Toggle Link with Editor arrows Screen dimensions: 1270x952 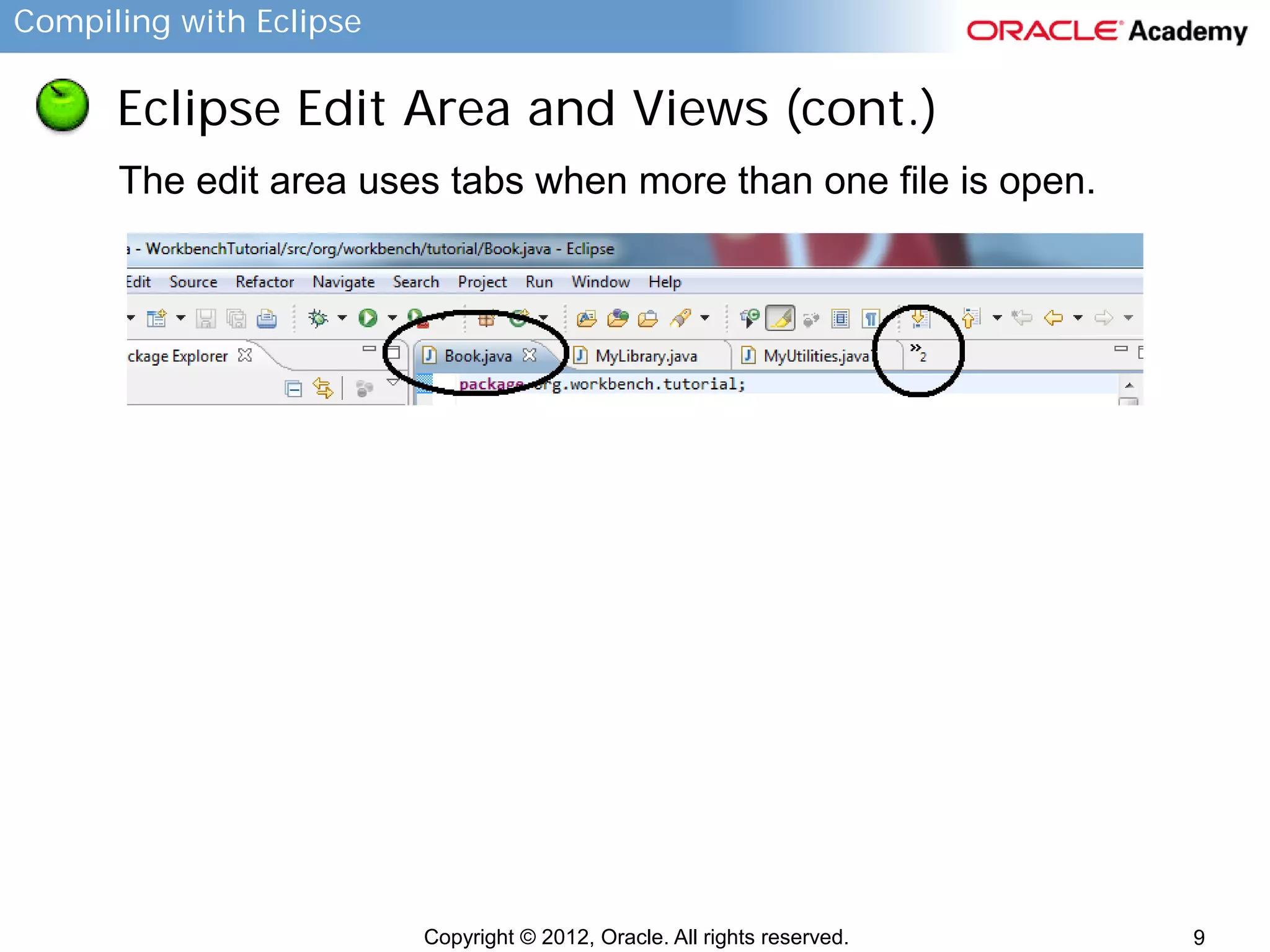point(323,389)
